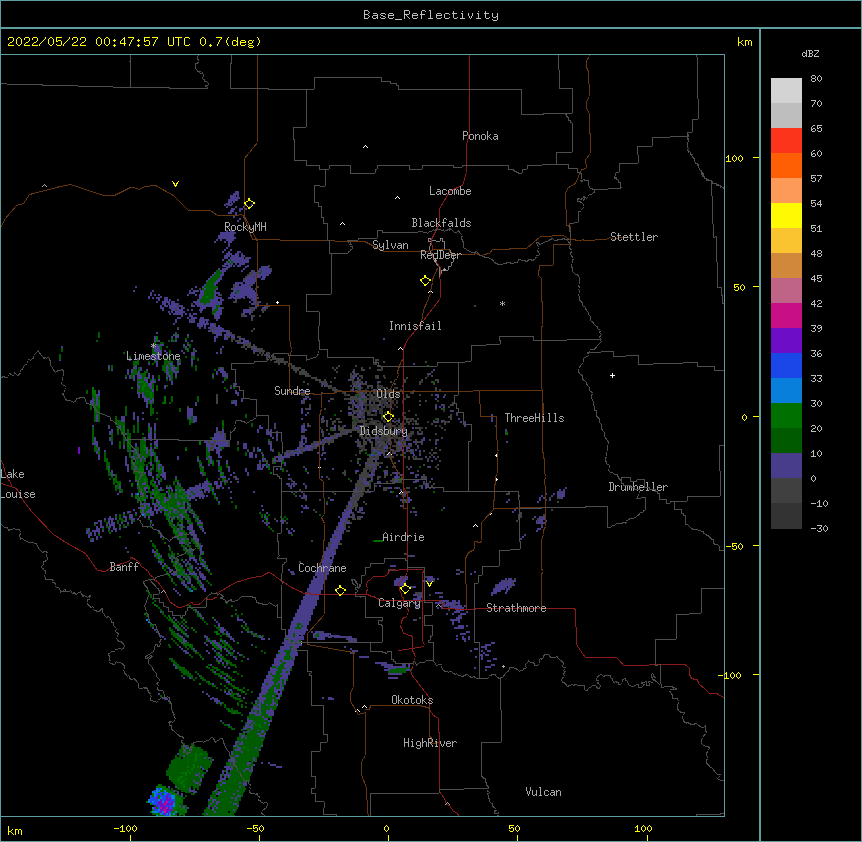
Task: Select the magenta 42–39 dBZ legend swatch
Action: 786,316
